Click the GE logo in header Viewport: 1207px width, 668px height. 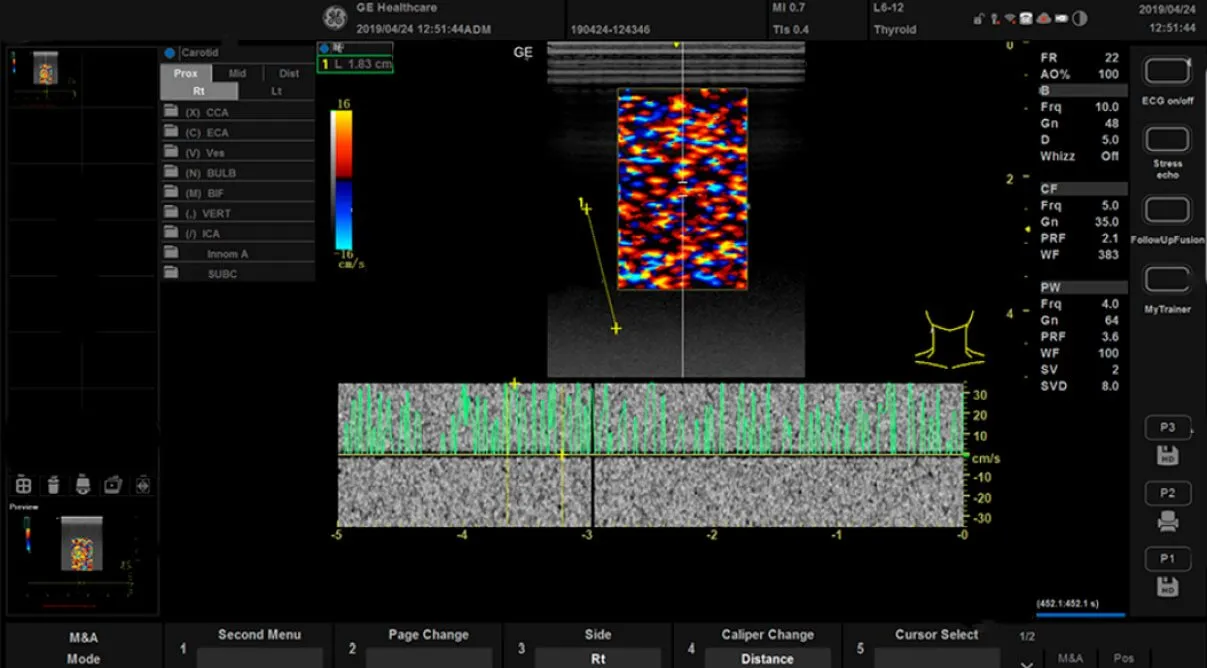coord(336,17)
